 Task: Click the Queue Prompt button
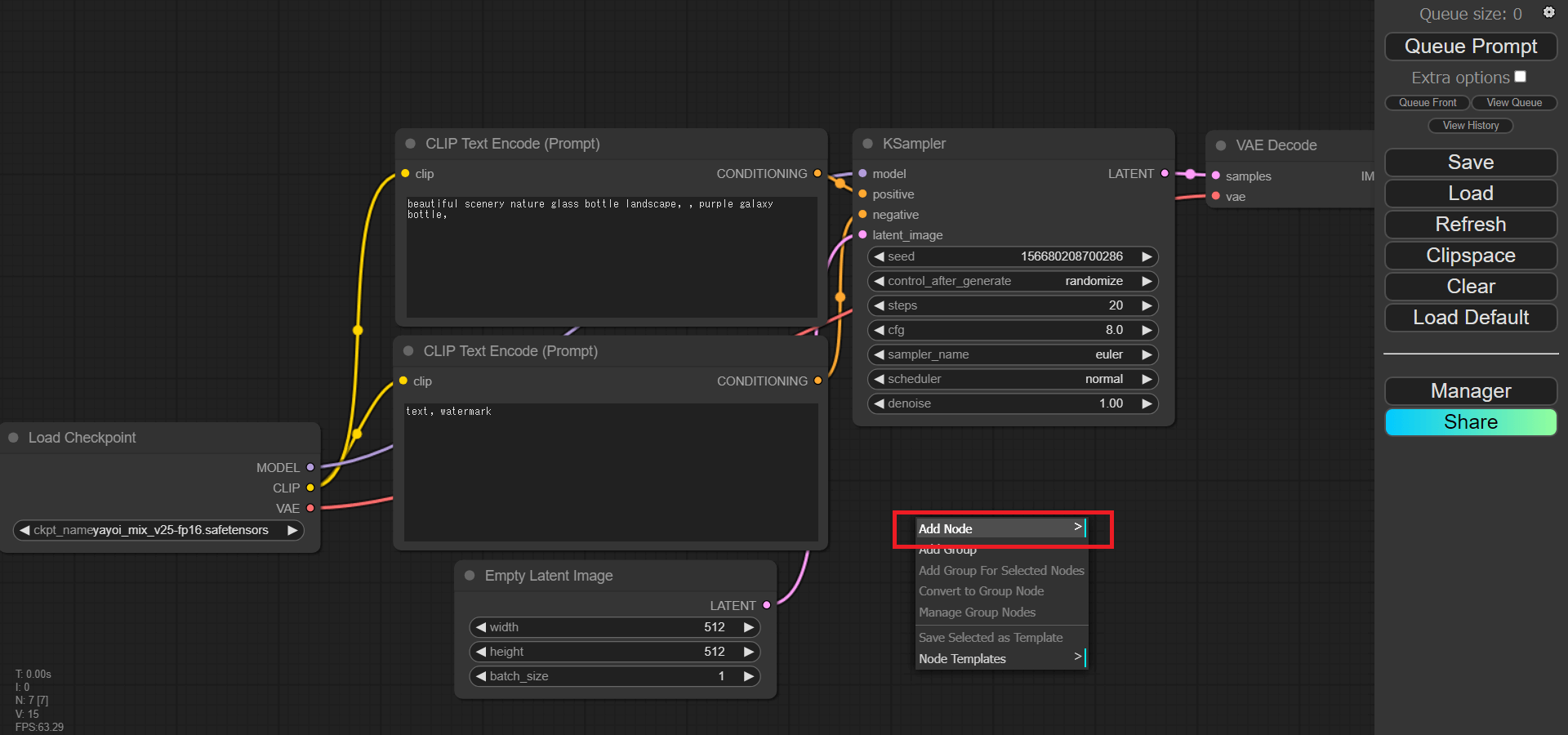(1470, 47)
